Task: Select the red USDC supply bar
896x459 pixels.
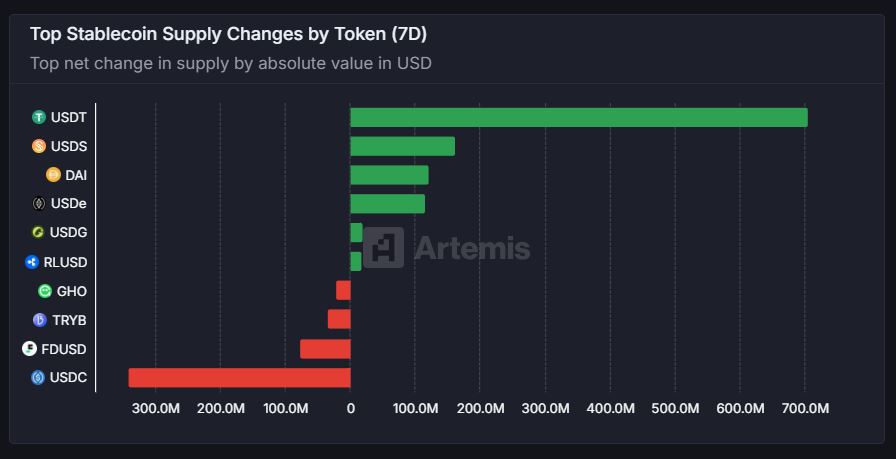Action: (x=239, y=378)
